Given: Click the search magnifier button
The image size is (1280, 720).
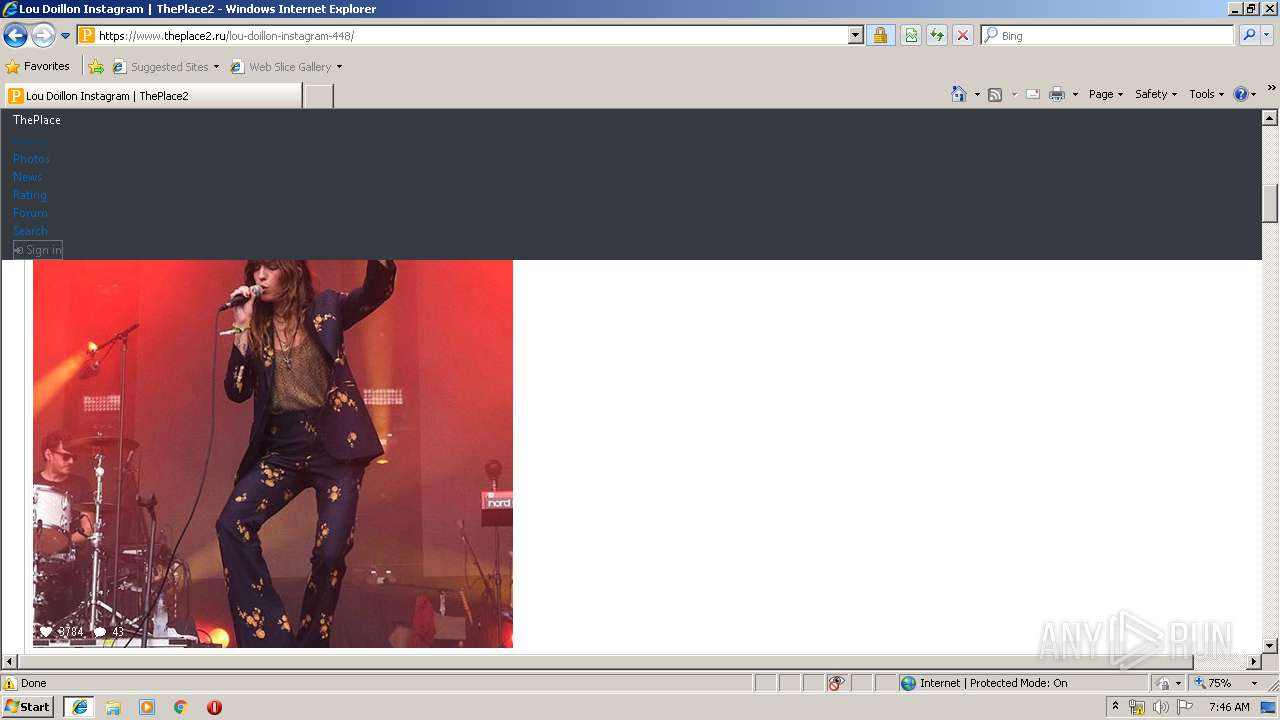Looking at the screenshot, I should tap(1248, 35).
